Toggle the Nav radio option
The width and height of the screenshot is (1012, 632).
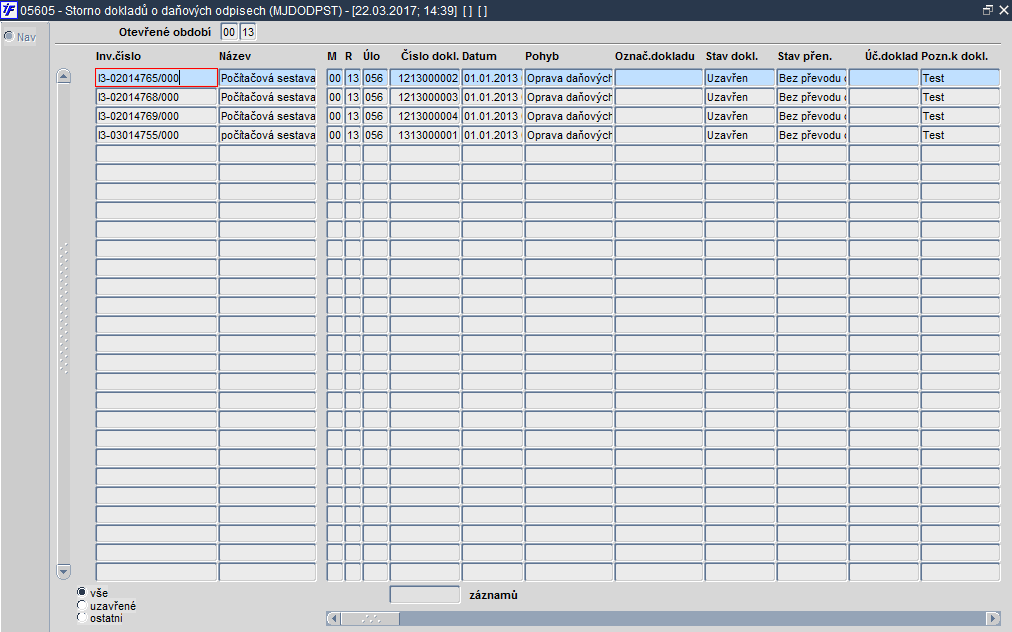tap(9, 36)
